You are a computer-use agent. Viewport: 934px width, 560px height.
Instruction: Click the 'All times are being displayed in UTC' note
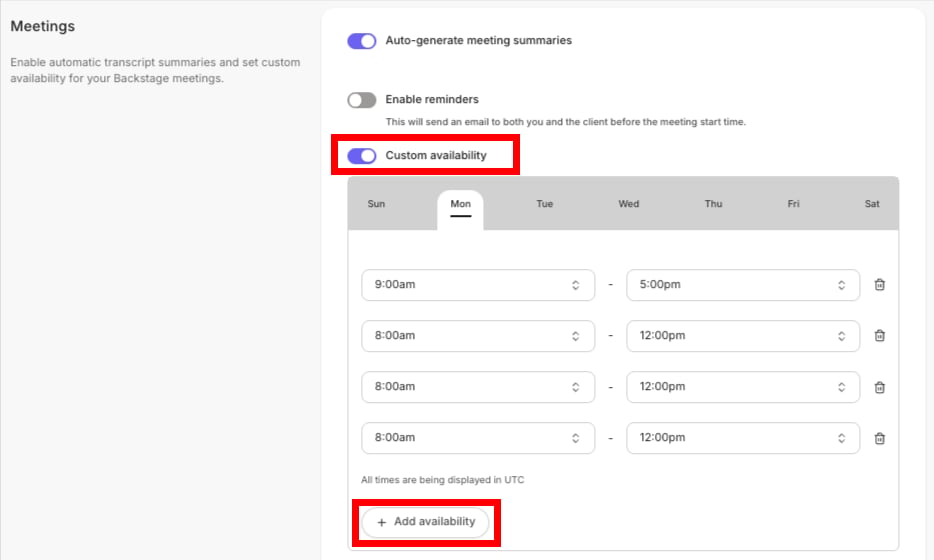point(443,480)
